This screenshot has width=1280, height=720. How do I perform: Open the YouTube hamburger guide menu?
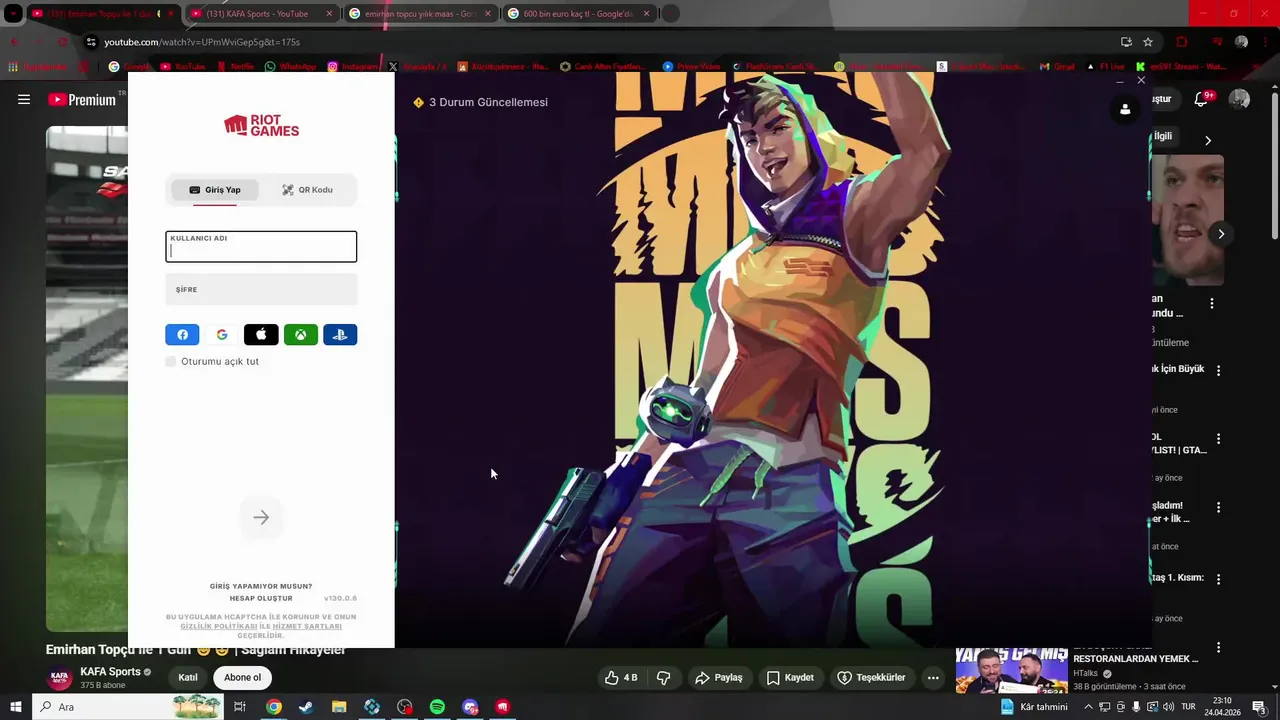pos(24,99)
